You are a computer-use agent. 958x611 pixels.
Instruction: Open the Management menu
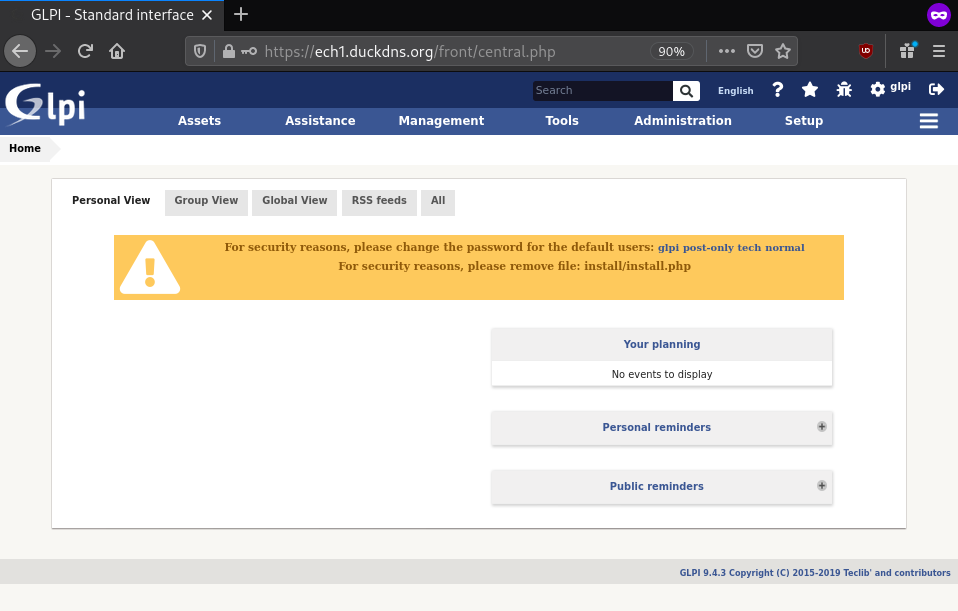click(x=441, y=121)
